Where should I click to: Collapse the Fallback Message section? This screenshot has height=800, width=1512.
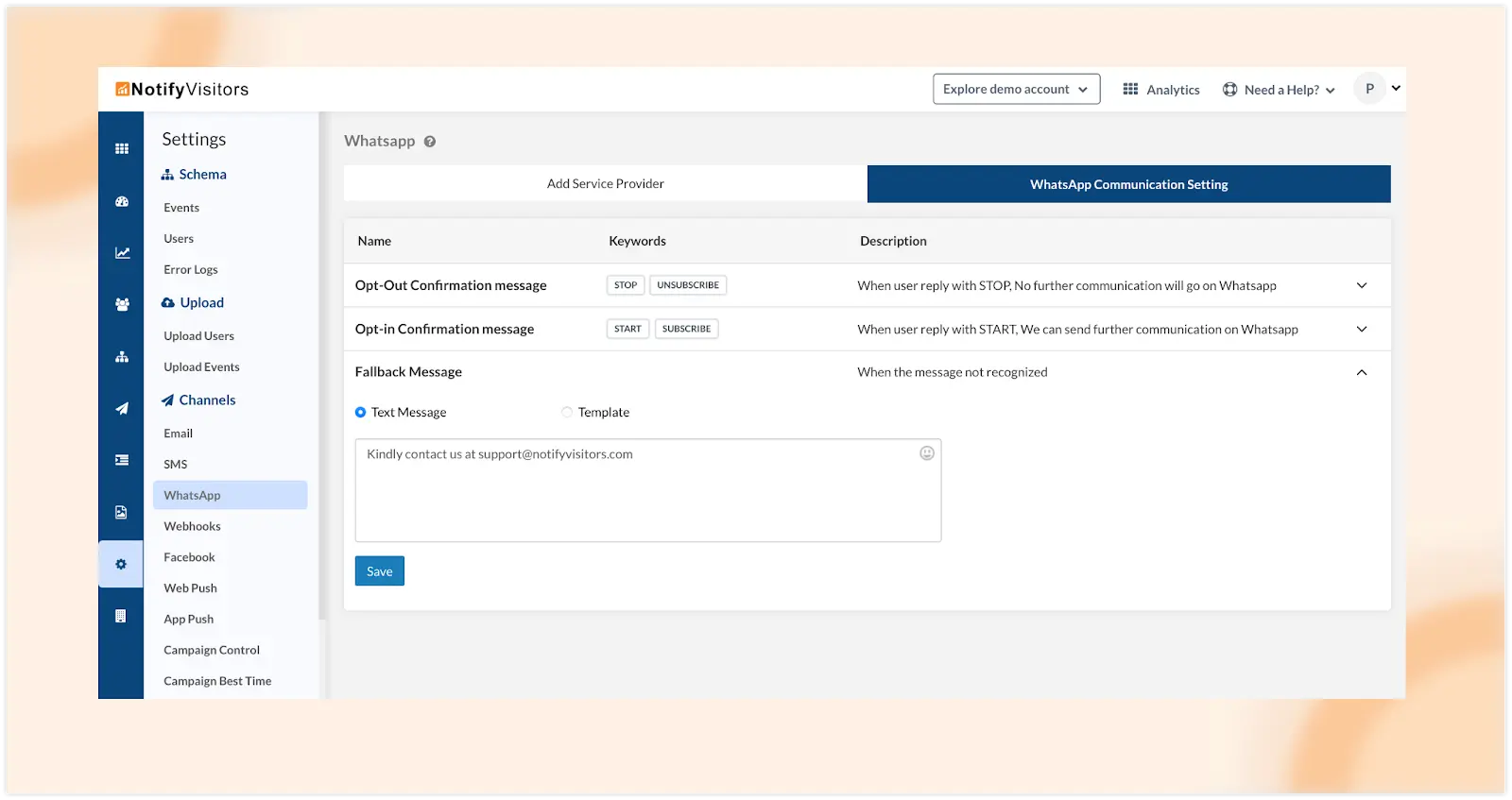tap(1362, 373)
